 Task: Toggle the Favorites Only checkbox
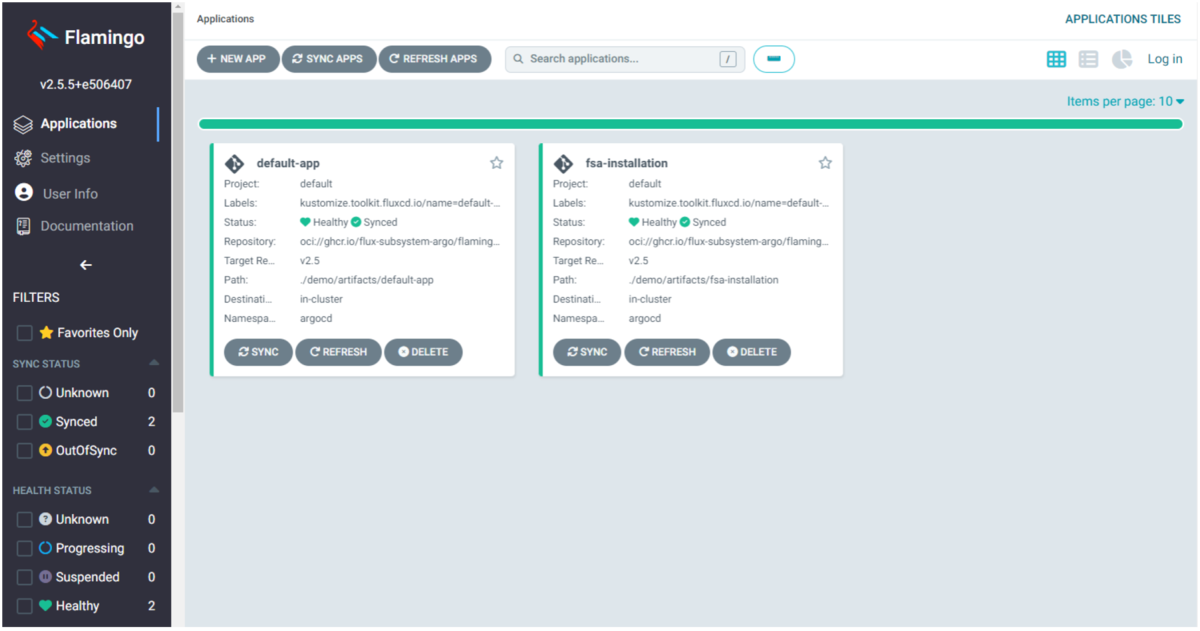(25, 333)
